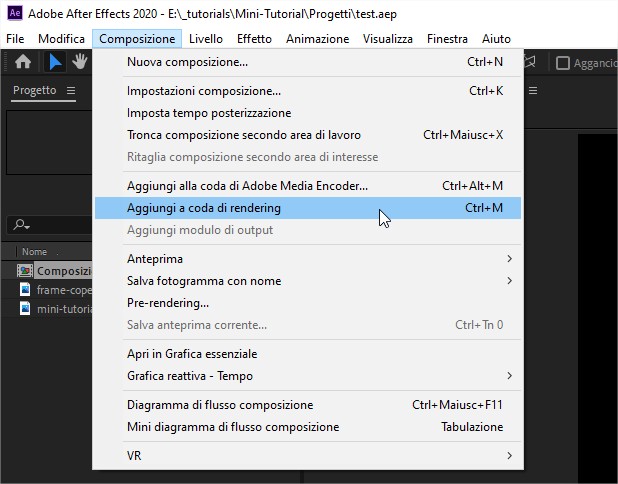Screen dimensions: 618x484
Task: Click the frame-cope image file icon
Action: 26,290
